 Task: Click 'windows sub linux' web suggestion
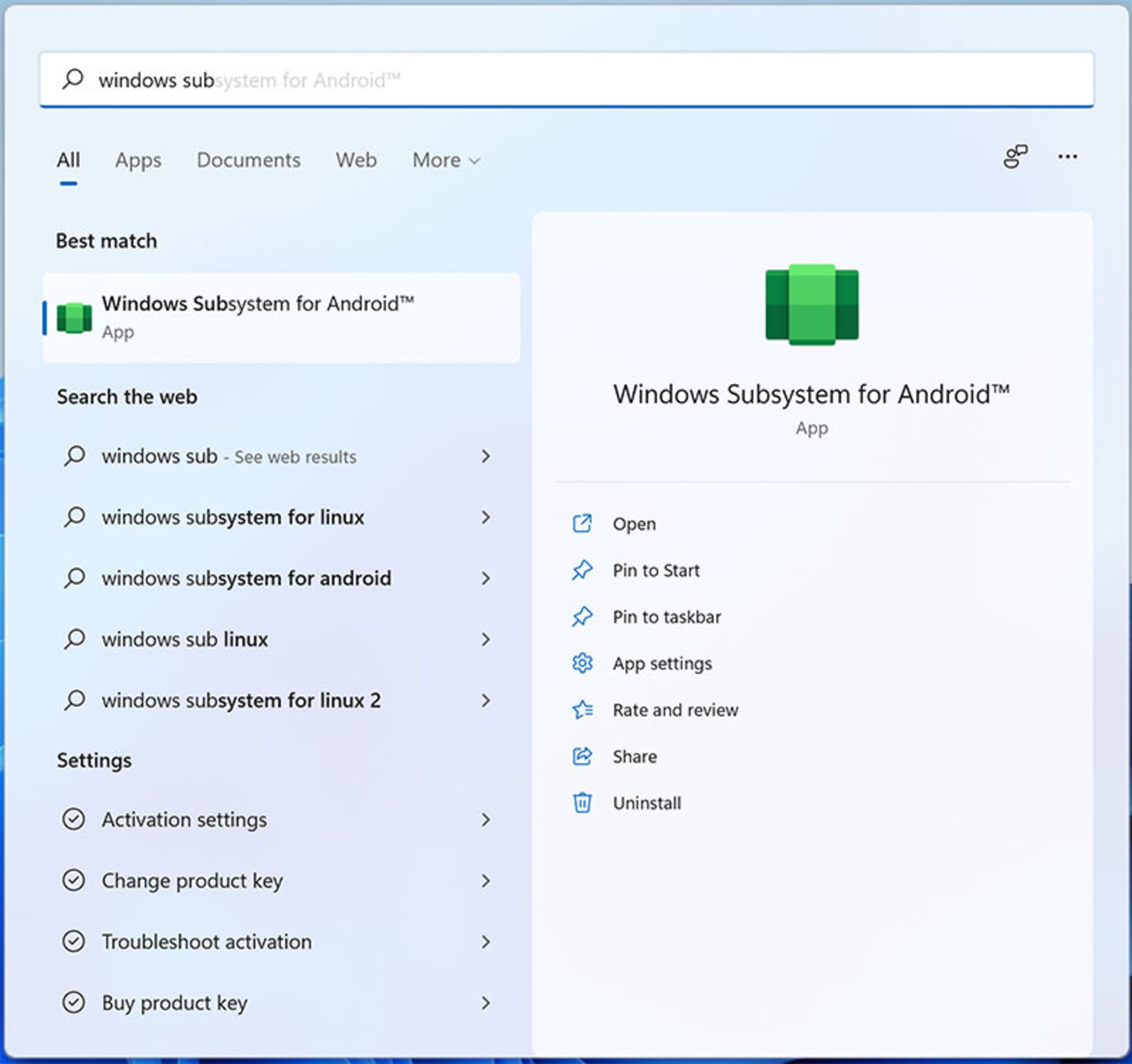coord(185,640)
